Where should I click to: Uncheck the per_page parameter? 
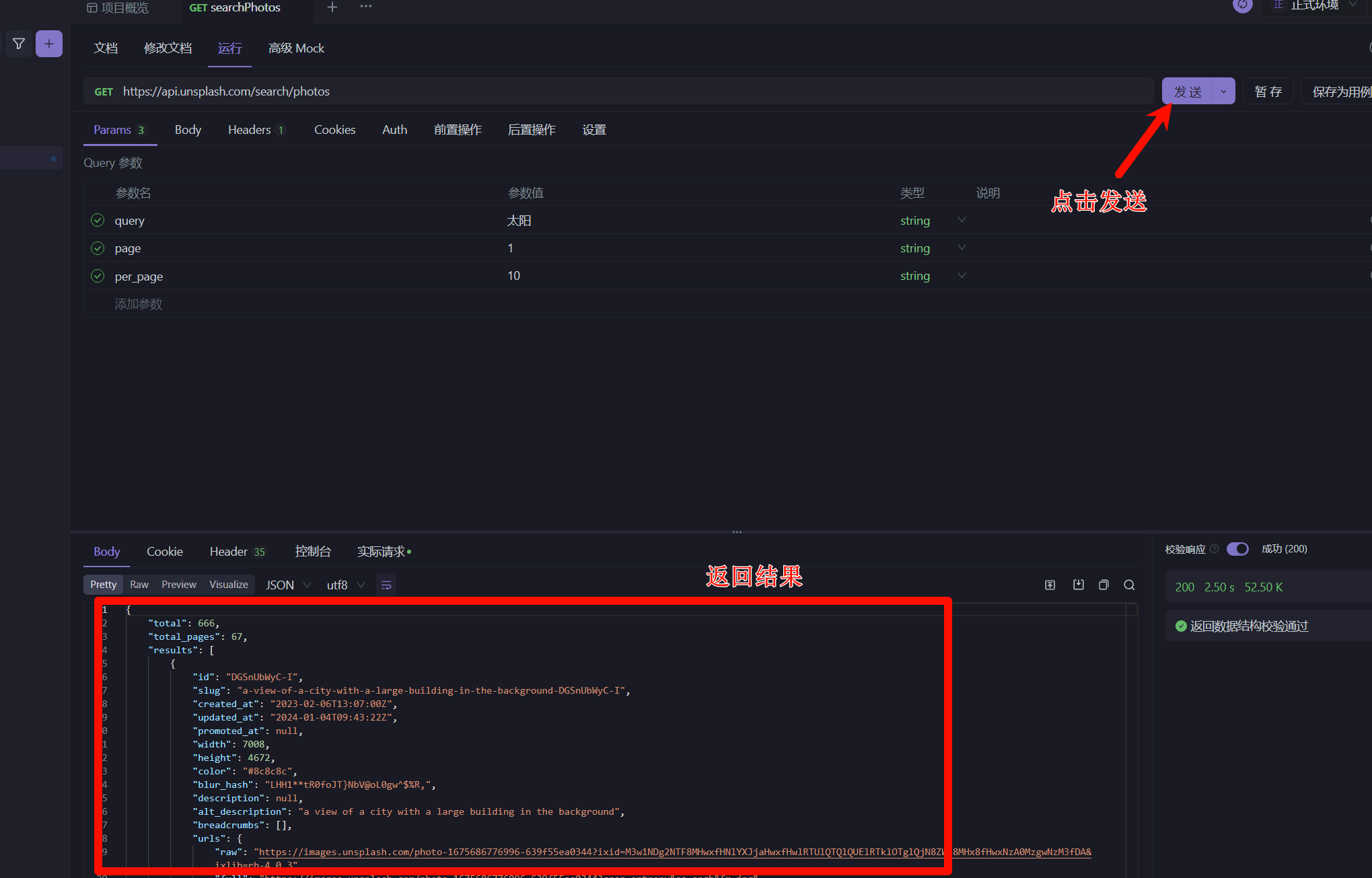98,276
